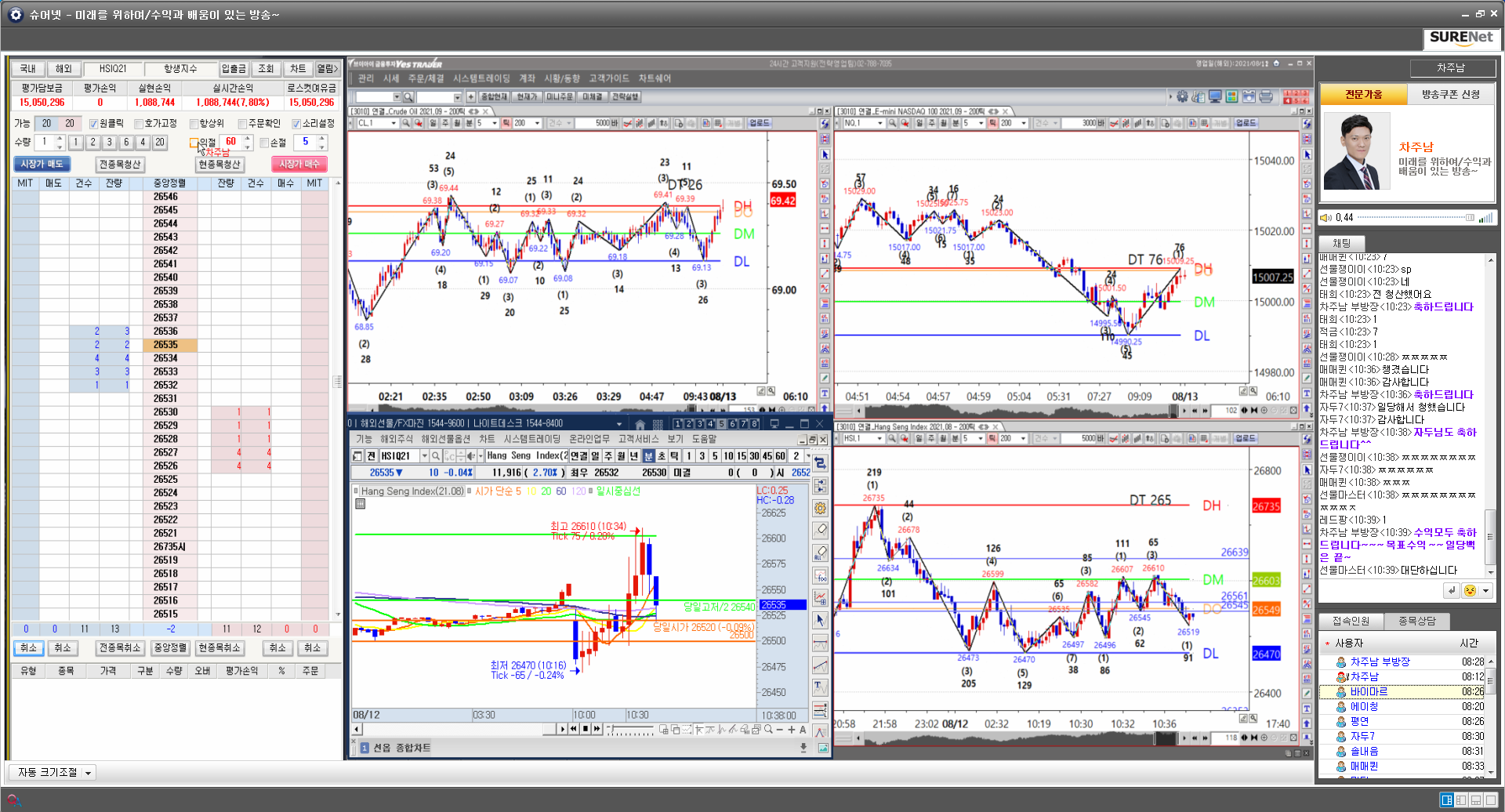Click the search magnifier in Yes Trader toolbar
The width and height of the screenshot is (1505, 812).
point(408,97)
